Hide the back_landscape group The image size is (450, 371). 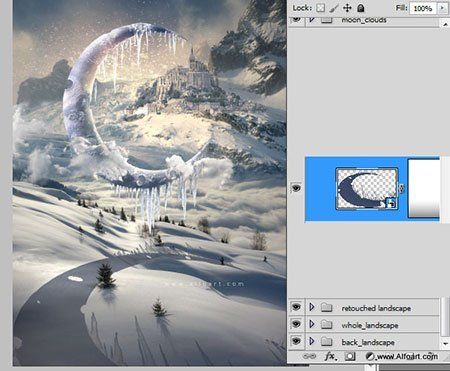pyautogui.click(x=296, y=341)
